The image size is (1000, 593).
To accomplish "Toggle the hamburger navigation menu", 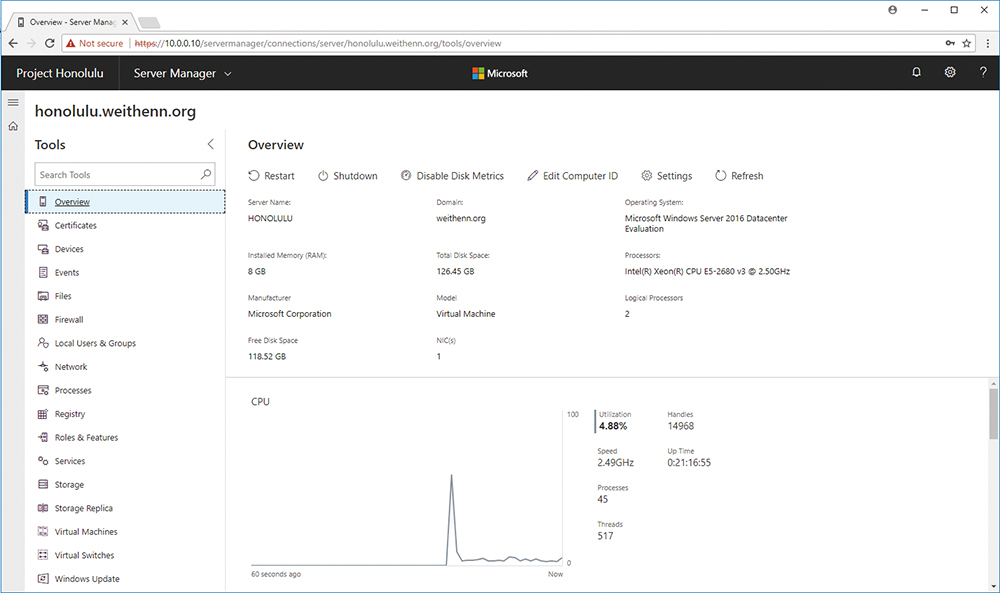I will click(x=13, y=102).
